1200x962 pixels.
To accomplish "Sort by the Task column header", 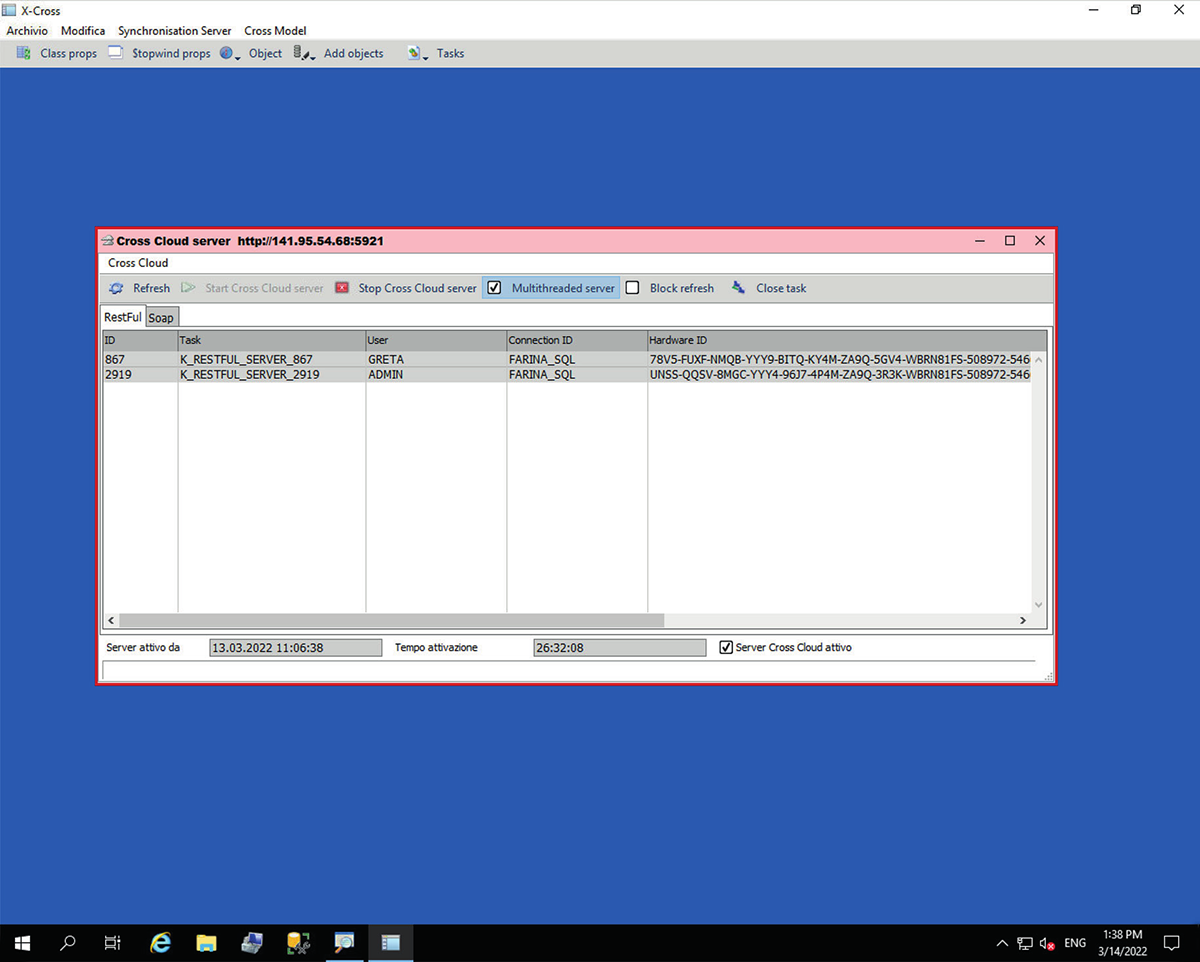I will 272,340.
